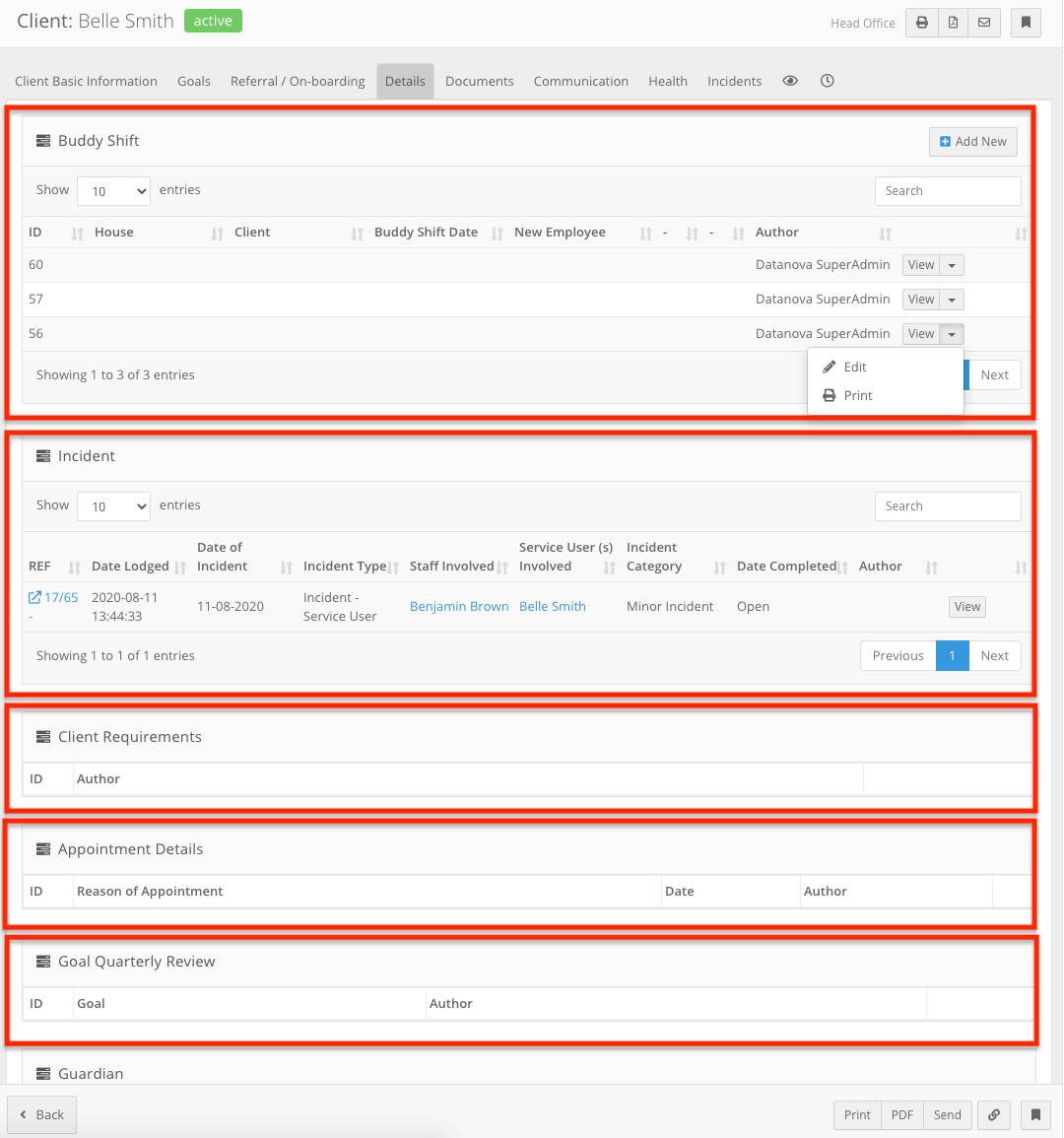
Task: Focus the Buddy Shift Search field
Action: (x=948, y=191)
